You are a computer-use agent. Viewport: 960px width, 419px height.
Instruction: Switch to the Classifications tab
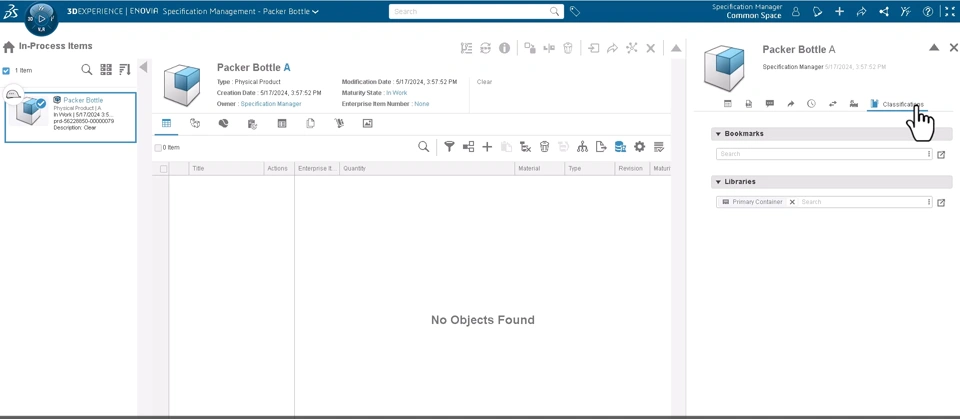pos(897,104)
